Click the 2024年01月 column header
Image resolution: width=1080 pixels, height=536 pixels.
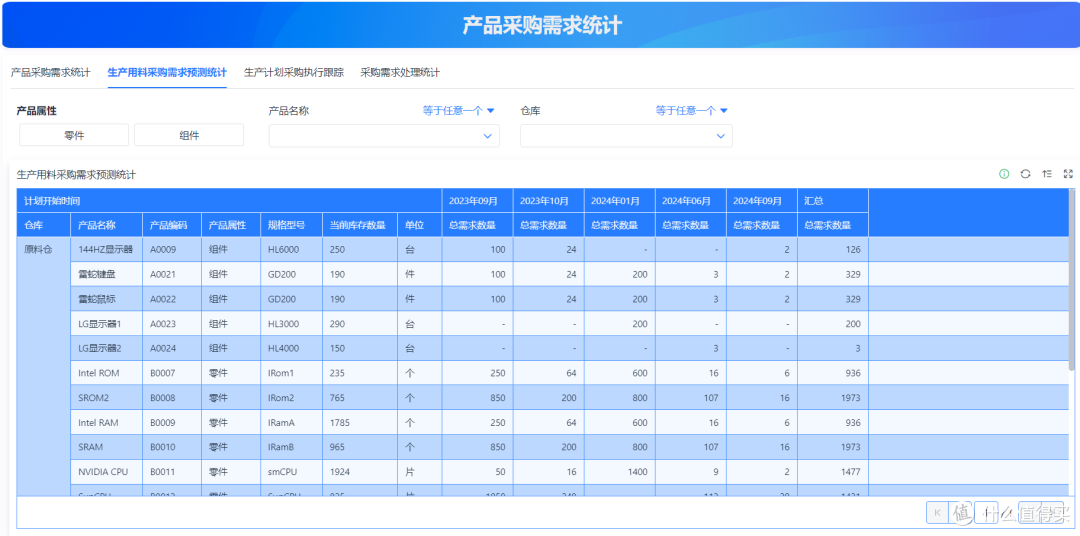click(x=619, y=201)
